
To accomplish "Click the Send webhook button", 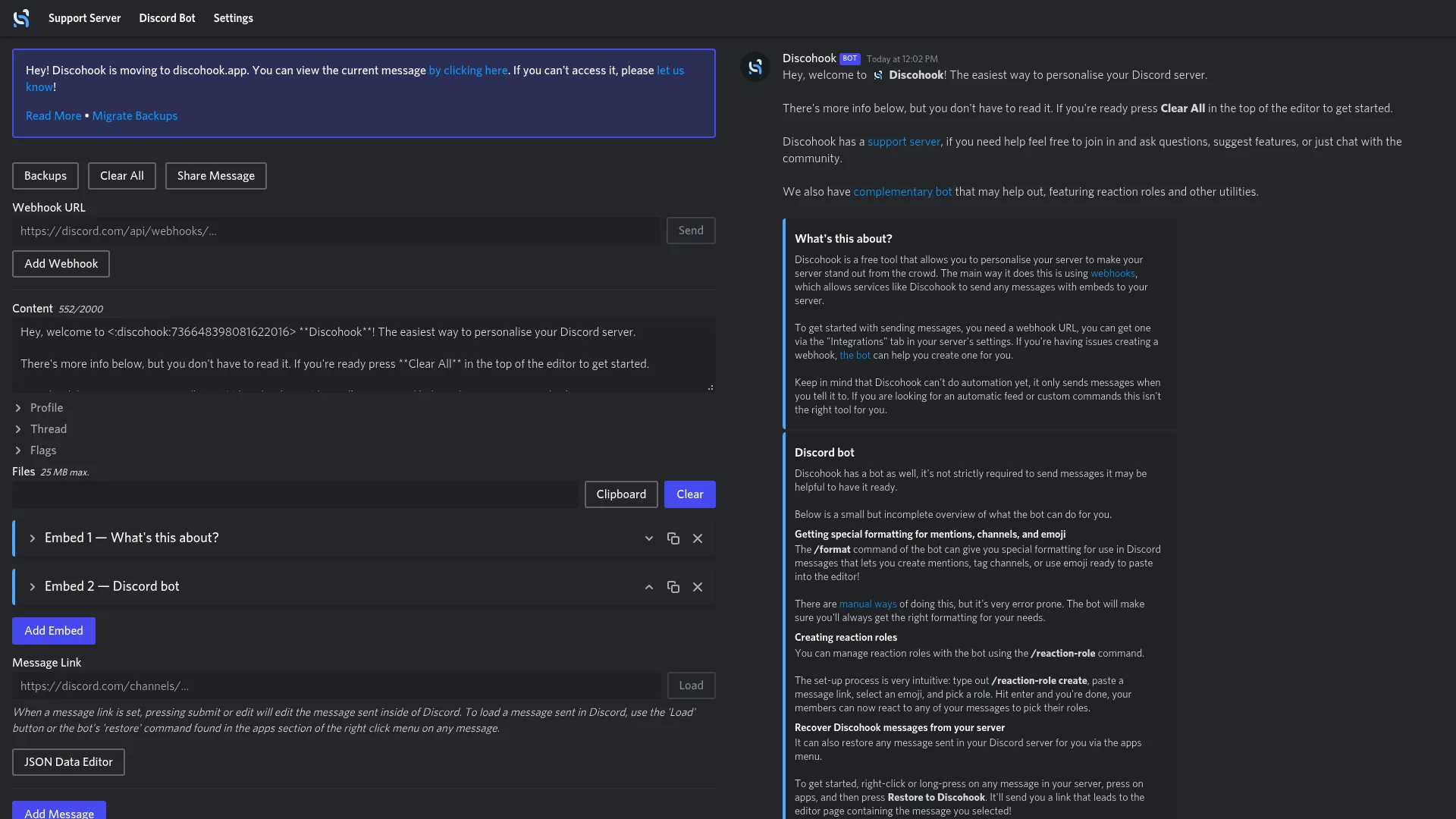I will pos(691,231).
